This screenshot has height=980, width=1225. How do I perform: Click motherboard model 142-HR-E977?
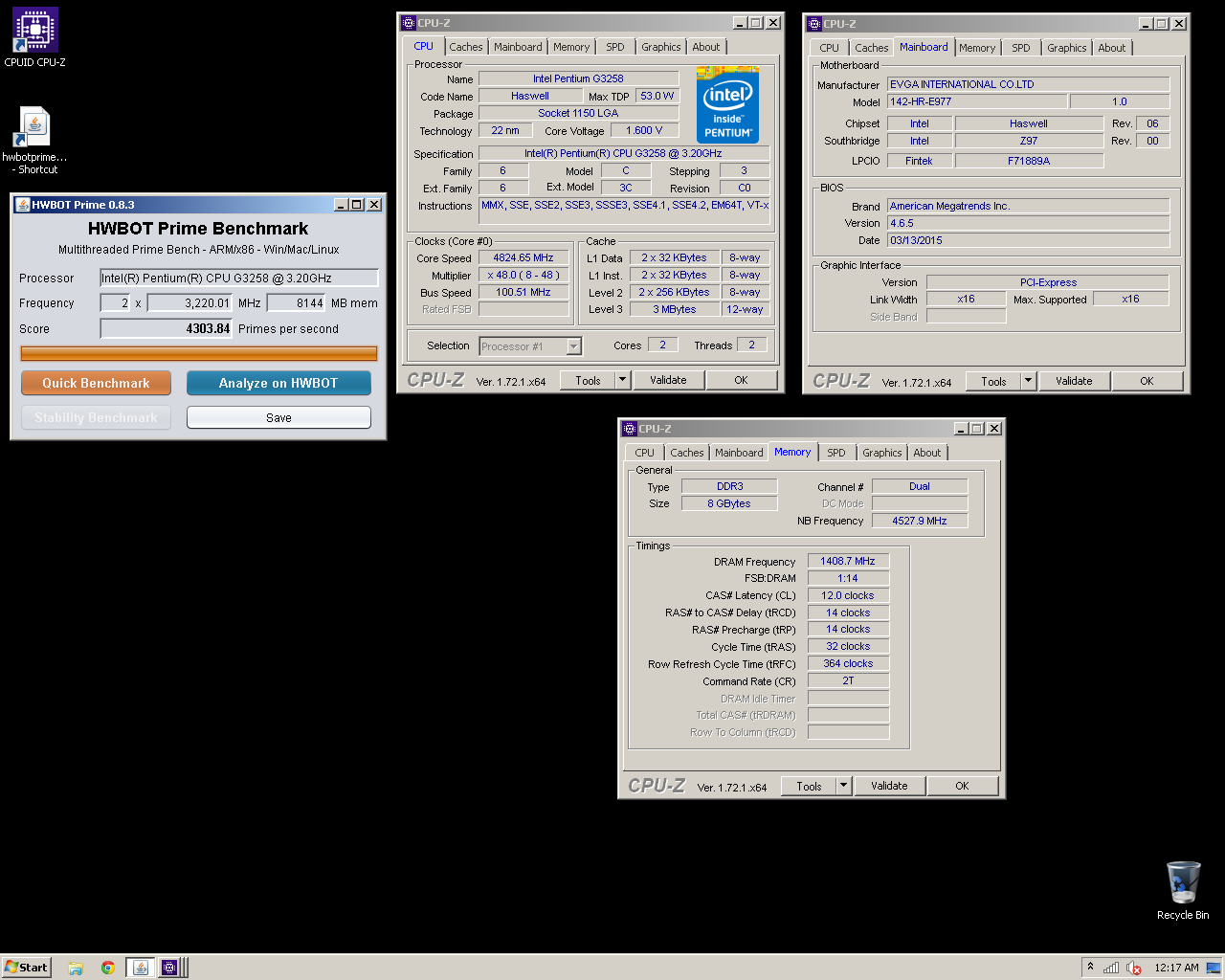pos(977,101)
